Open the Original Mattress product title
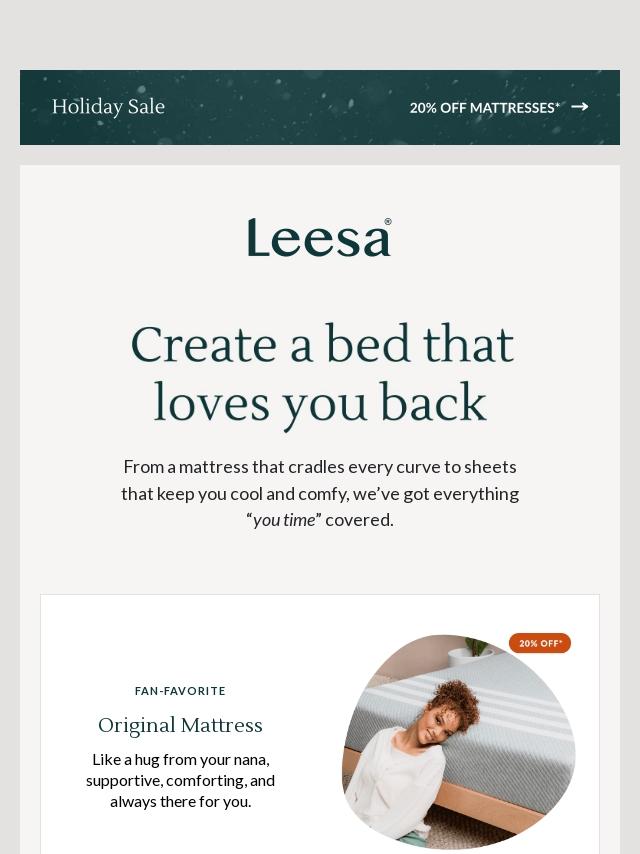Screen dimensions: 640x854 pyautogui.click(x=180, y=725)
